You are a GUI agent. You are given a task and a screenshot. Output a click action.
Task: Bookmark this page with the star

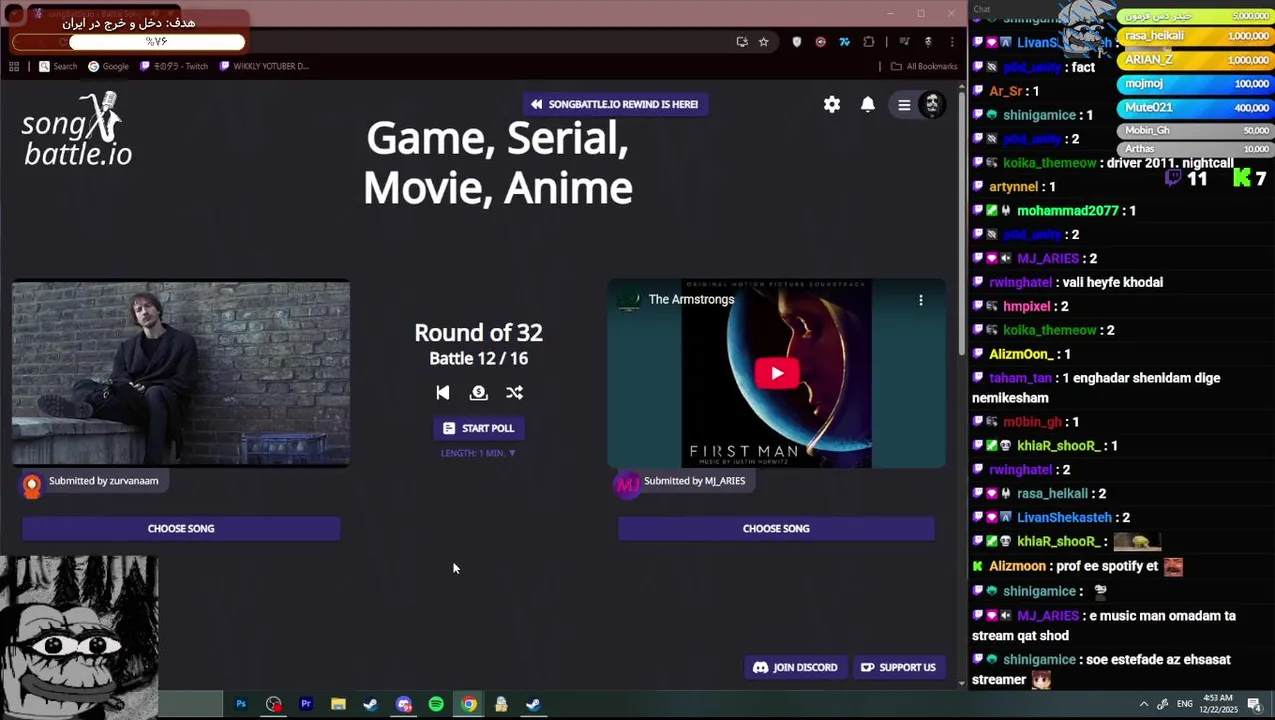(764, 42)
